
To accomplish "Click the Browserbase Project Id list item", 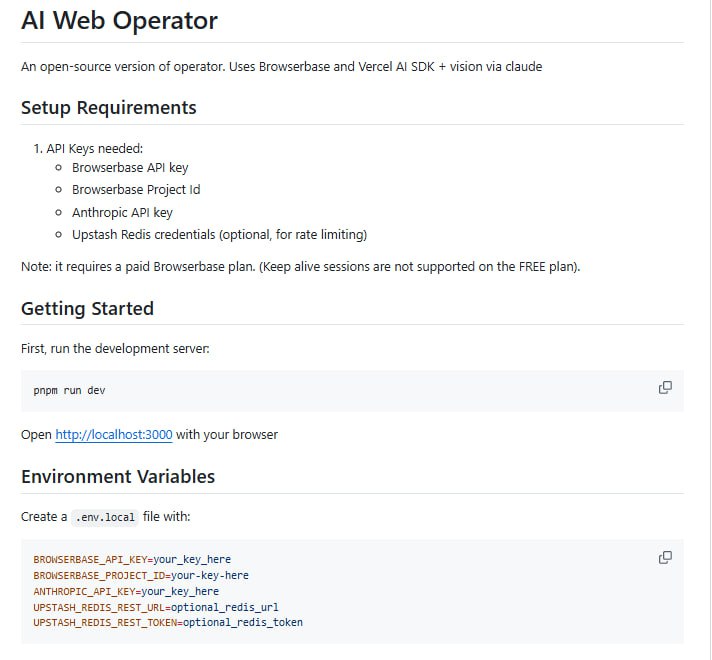I will (136, 190).
